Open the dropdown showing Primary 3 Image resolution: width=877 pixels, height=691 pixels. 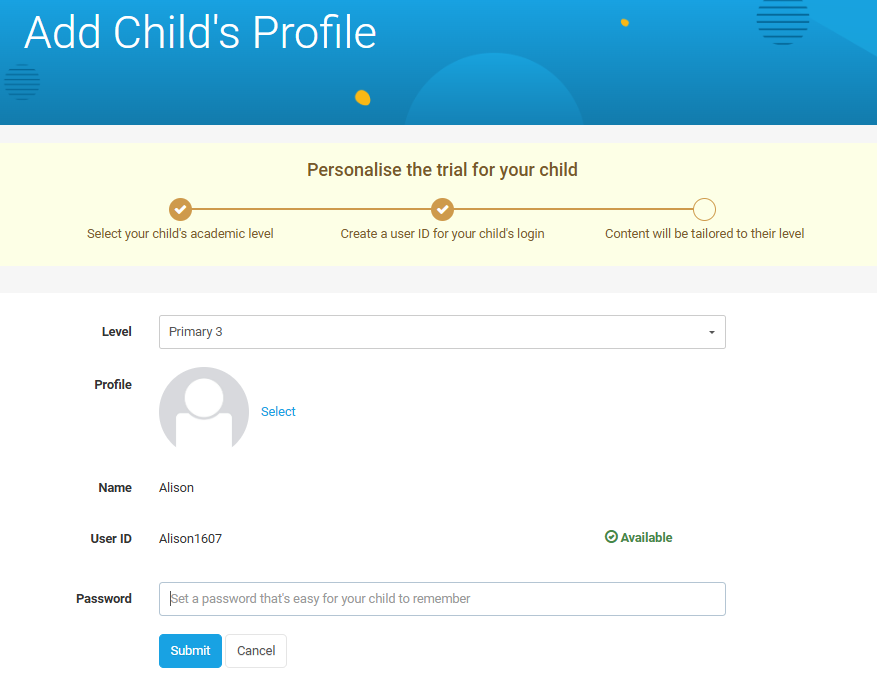441,332
